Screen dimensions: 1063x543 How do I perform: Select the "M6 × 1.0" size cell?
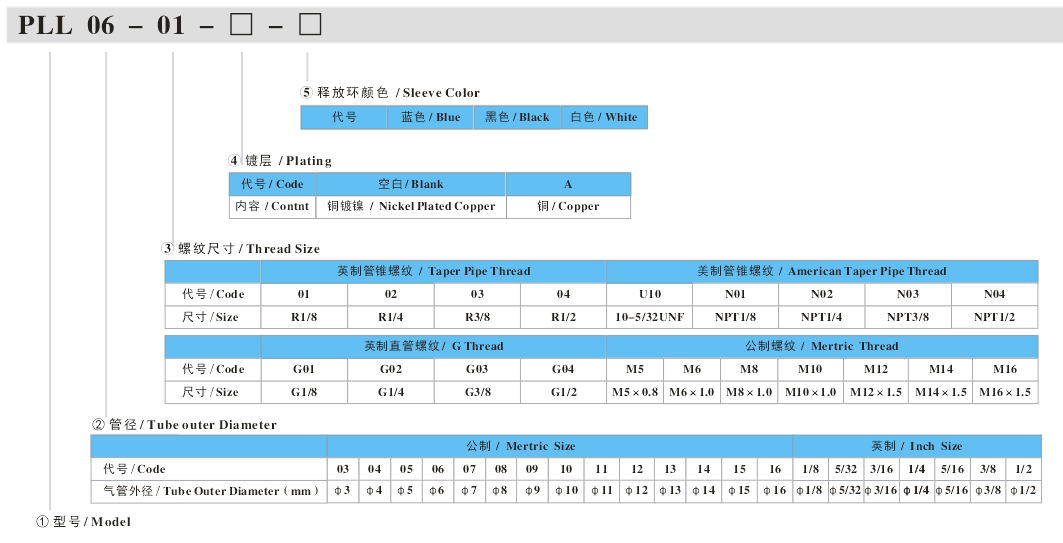tap(692, 393)
